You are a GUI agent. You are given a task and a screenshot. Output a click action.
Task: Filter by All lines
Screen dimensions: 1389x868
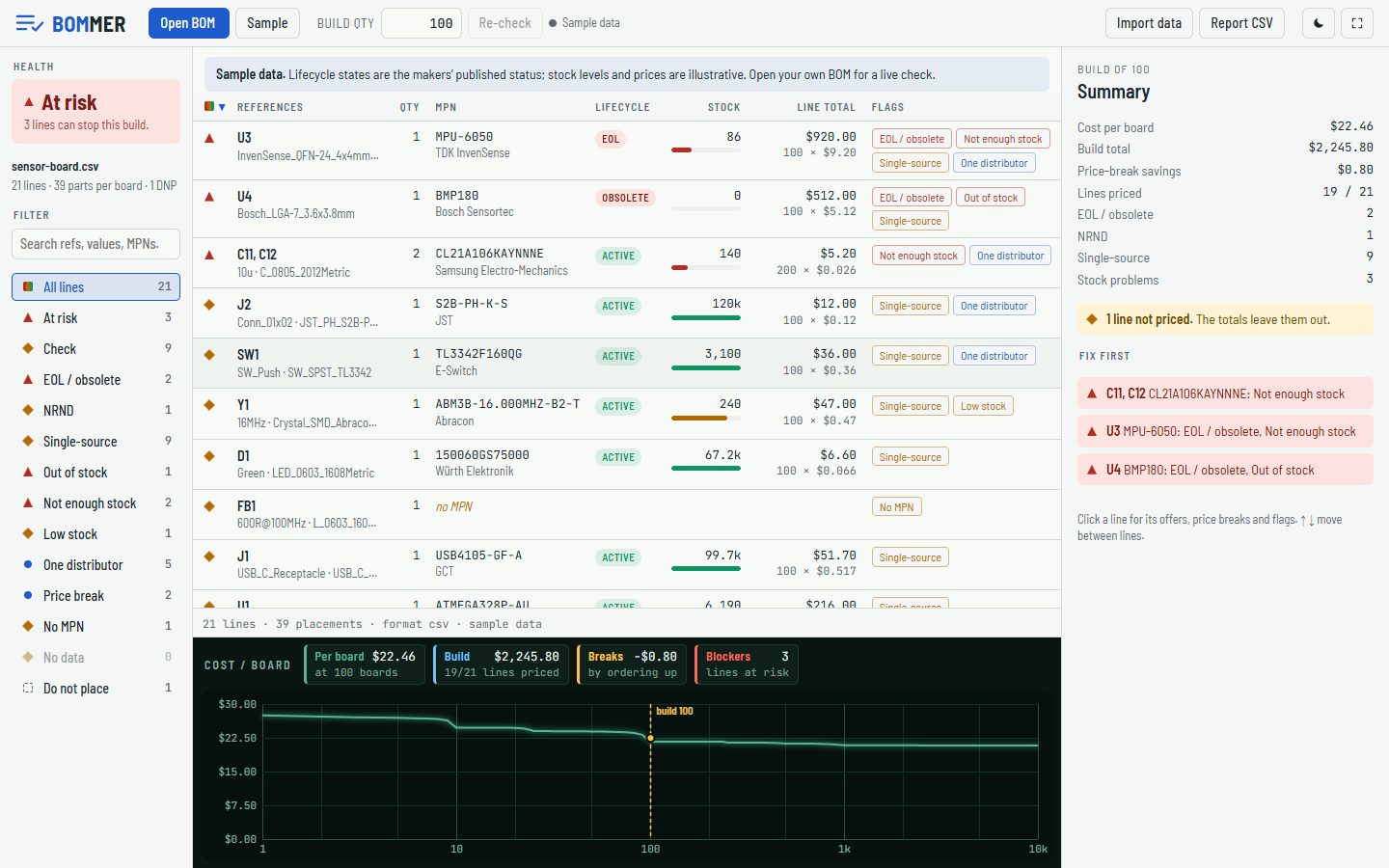point(95,286)
